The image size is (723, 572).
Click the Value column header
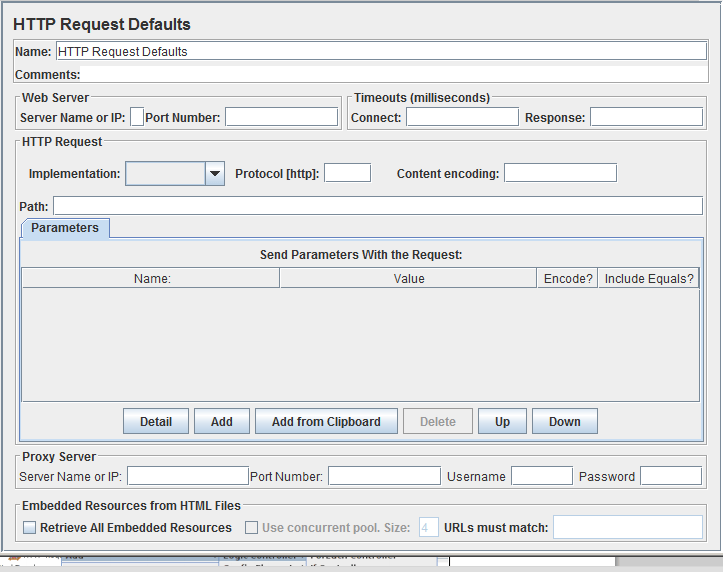coord(409,278)
